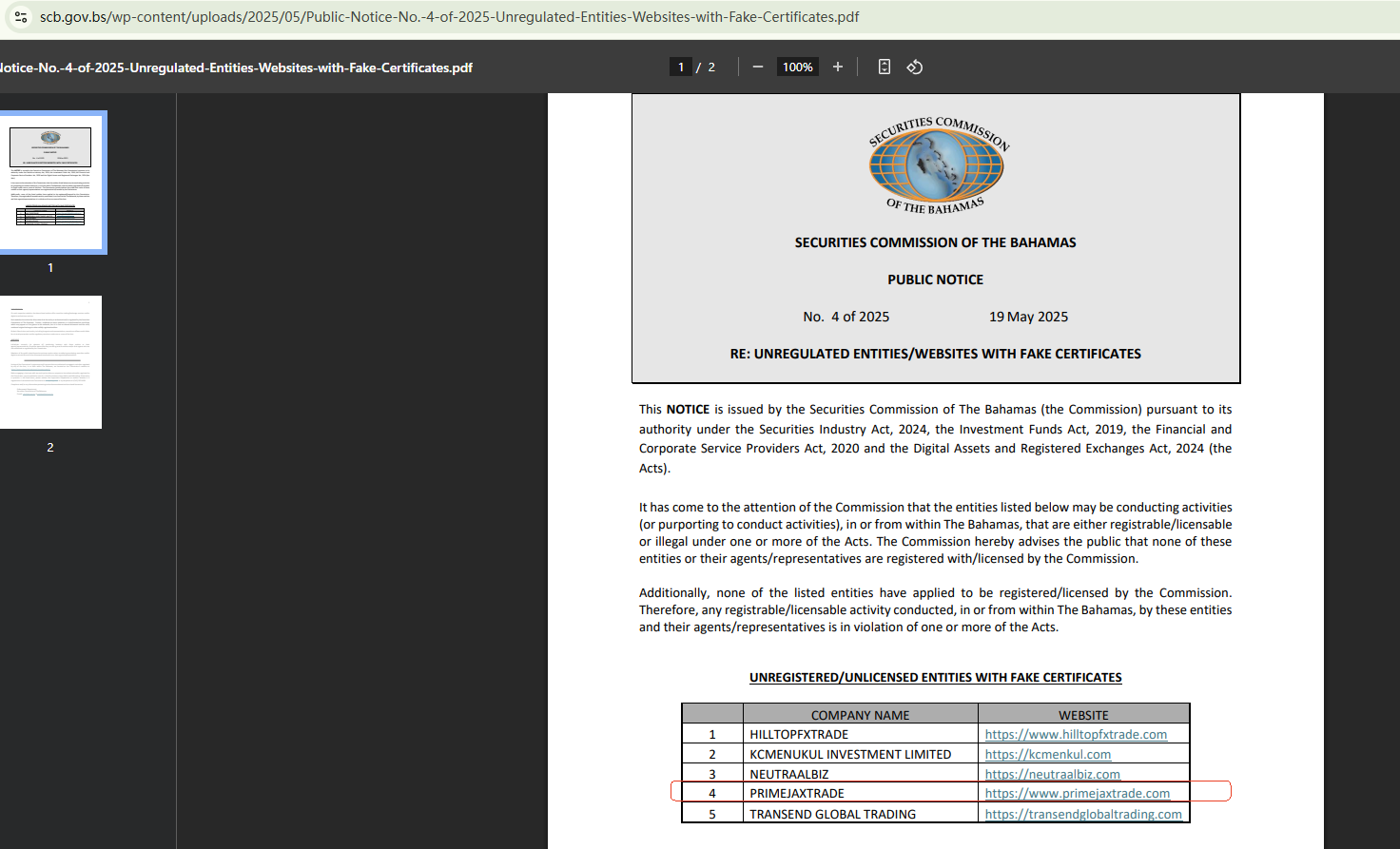Open the kcmenkul.com link
This screenshot has height=849, width=1400.
point(1048,754)
